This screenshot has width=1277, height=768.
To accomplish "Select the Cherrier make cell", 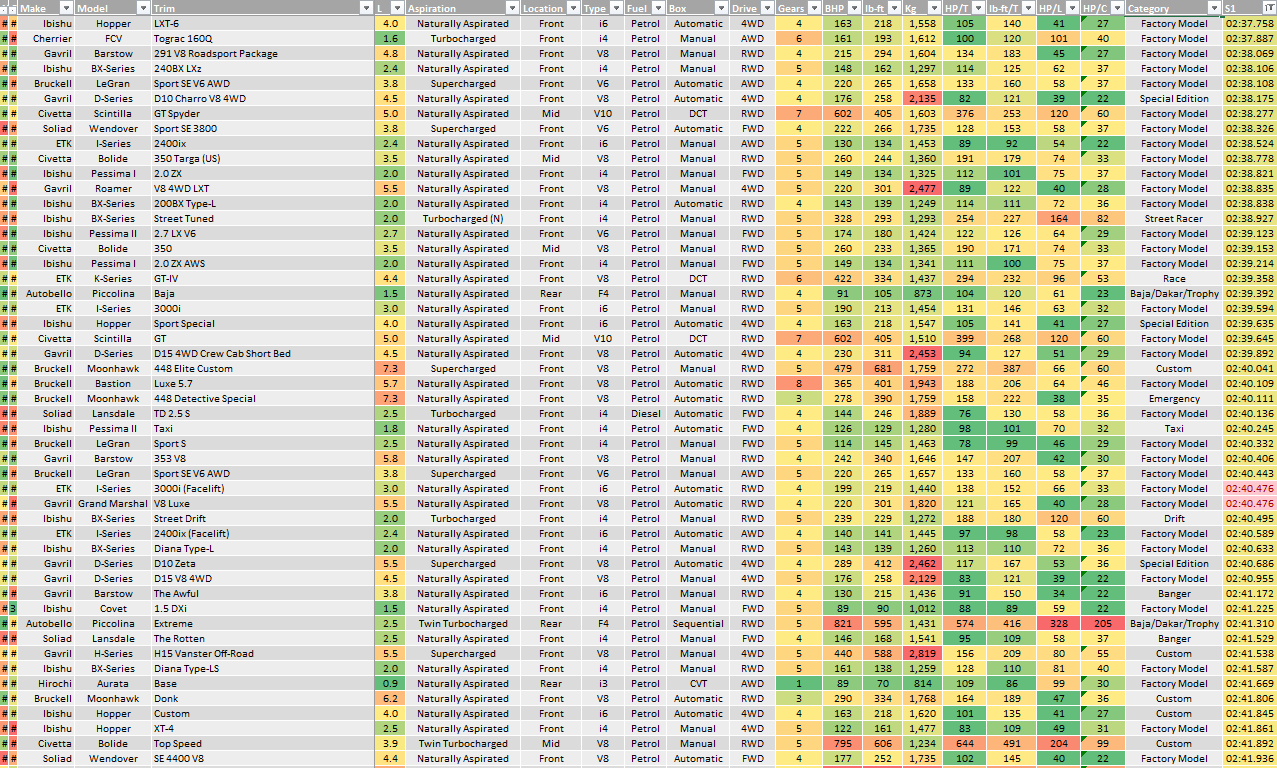I will 48,38.
